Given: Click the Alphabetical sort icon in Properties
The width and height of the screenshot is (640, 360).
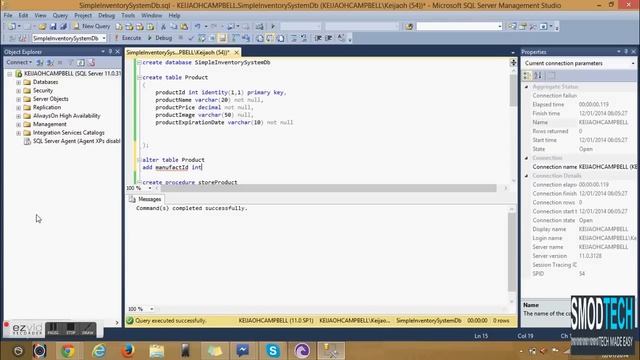Looking at the screenshot, I should tap(538, 76).
